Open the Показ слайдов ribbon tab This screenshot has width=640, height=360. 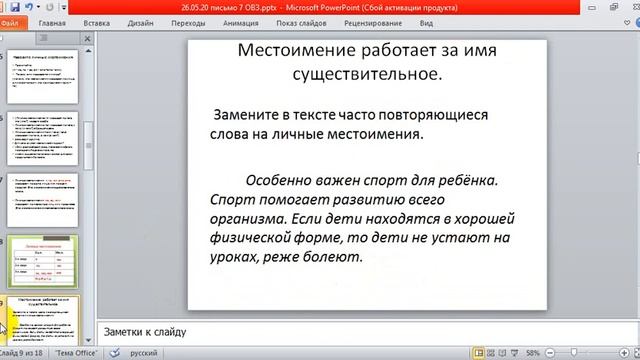click(301, 23)
